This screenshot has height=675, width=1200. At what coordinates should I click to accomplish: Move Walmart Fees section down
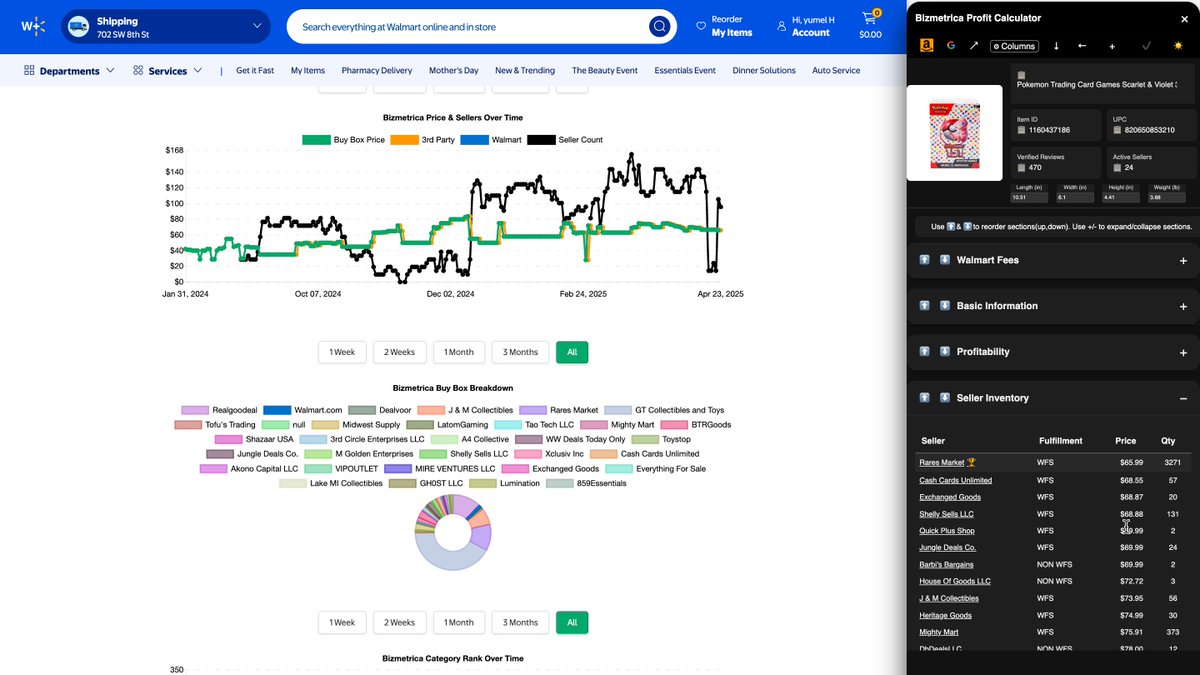coord(945,260)
